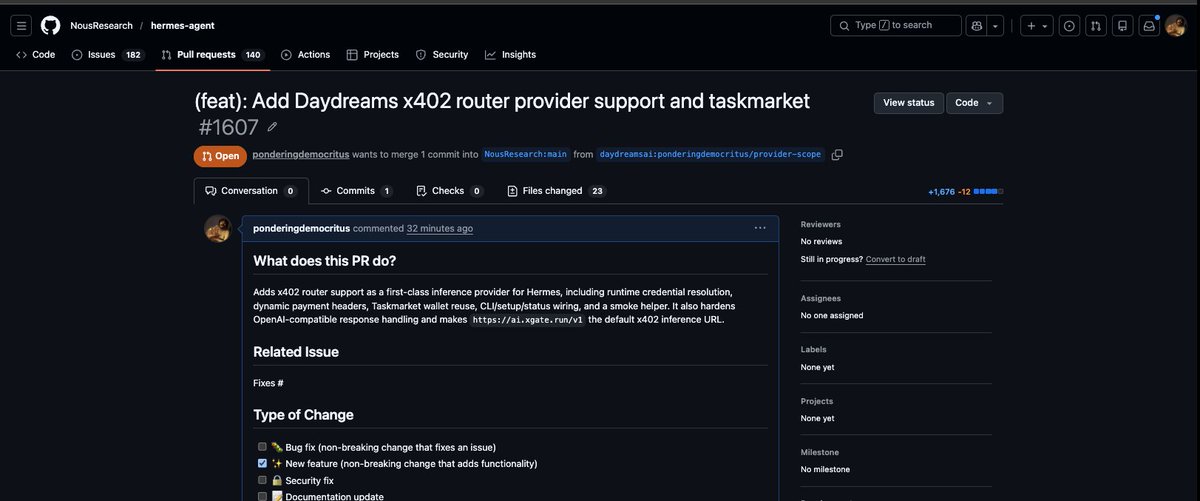Go to GitHub home via octocat logo
Image resolution: width=1200 pixels, height=501 pixels.
coord(50,25)
